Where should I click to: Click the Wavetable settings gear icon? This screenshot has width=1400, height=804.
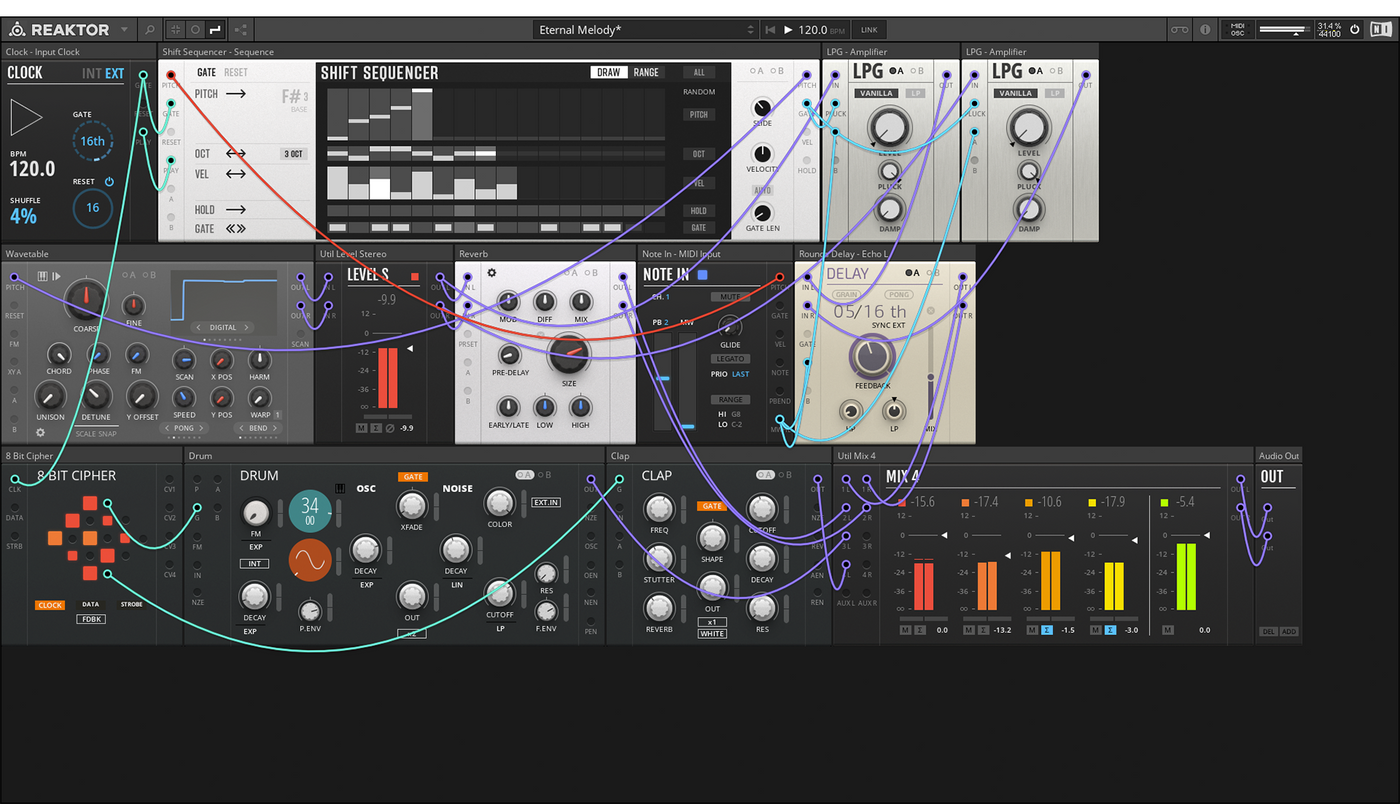click(41, 433)
